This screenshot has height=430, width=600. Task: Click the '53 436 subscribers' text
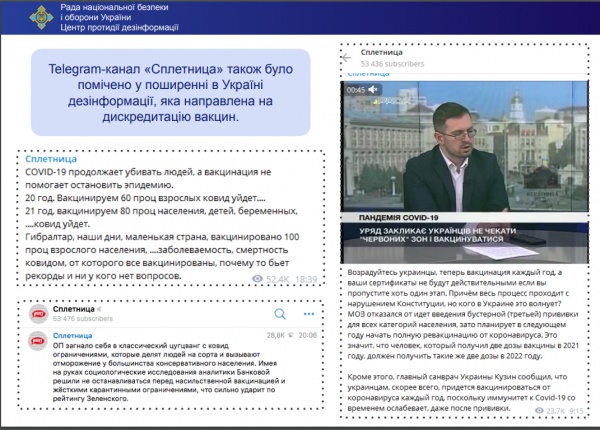pyautogui.click(x=392, y=64)
